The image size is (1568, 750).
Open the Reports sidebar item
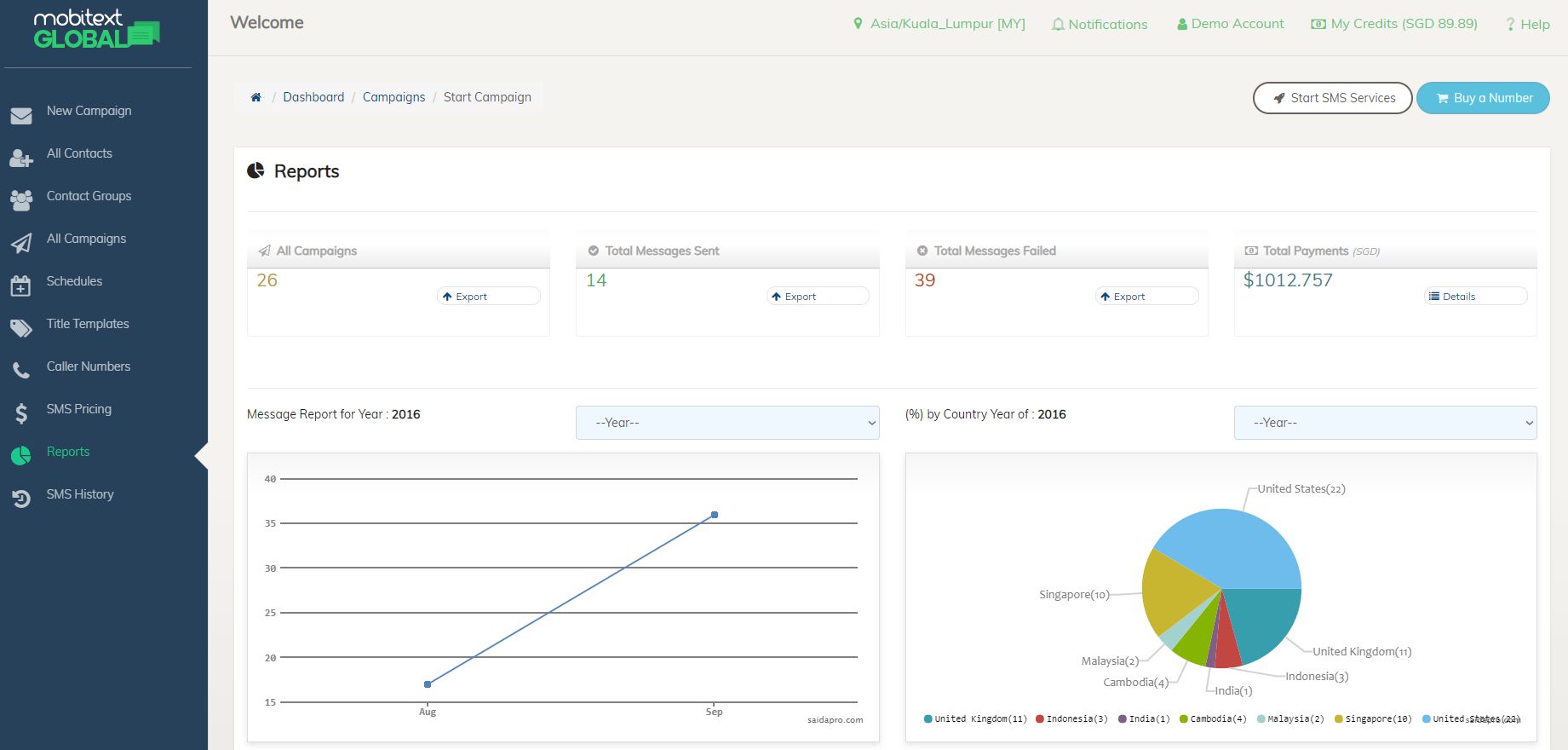coord(68,452)
